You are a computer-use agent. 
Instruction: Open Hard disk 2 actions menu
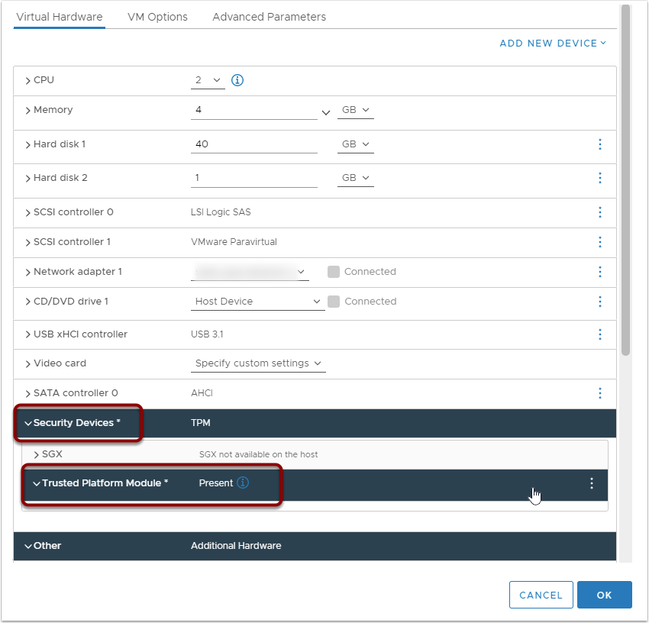600,178
